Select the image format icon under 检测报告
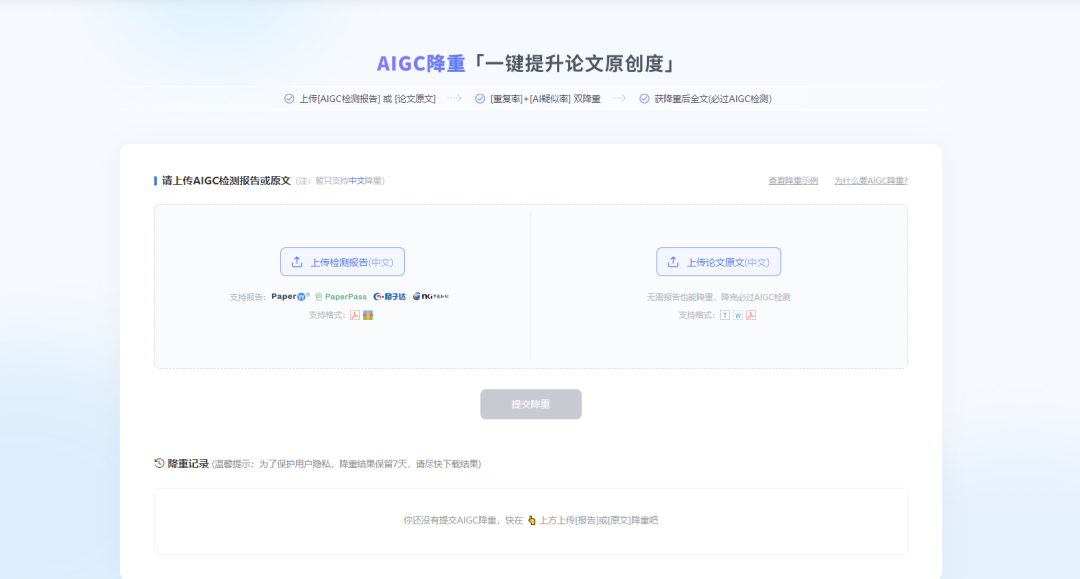 pos(368,315)
